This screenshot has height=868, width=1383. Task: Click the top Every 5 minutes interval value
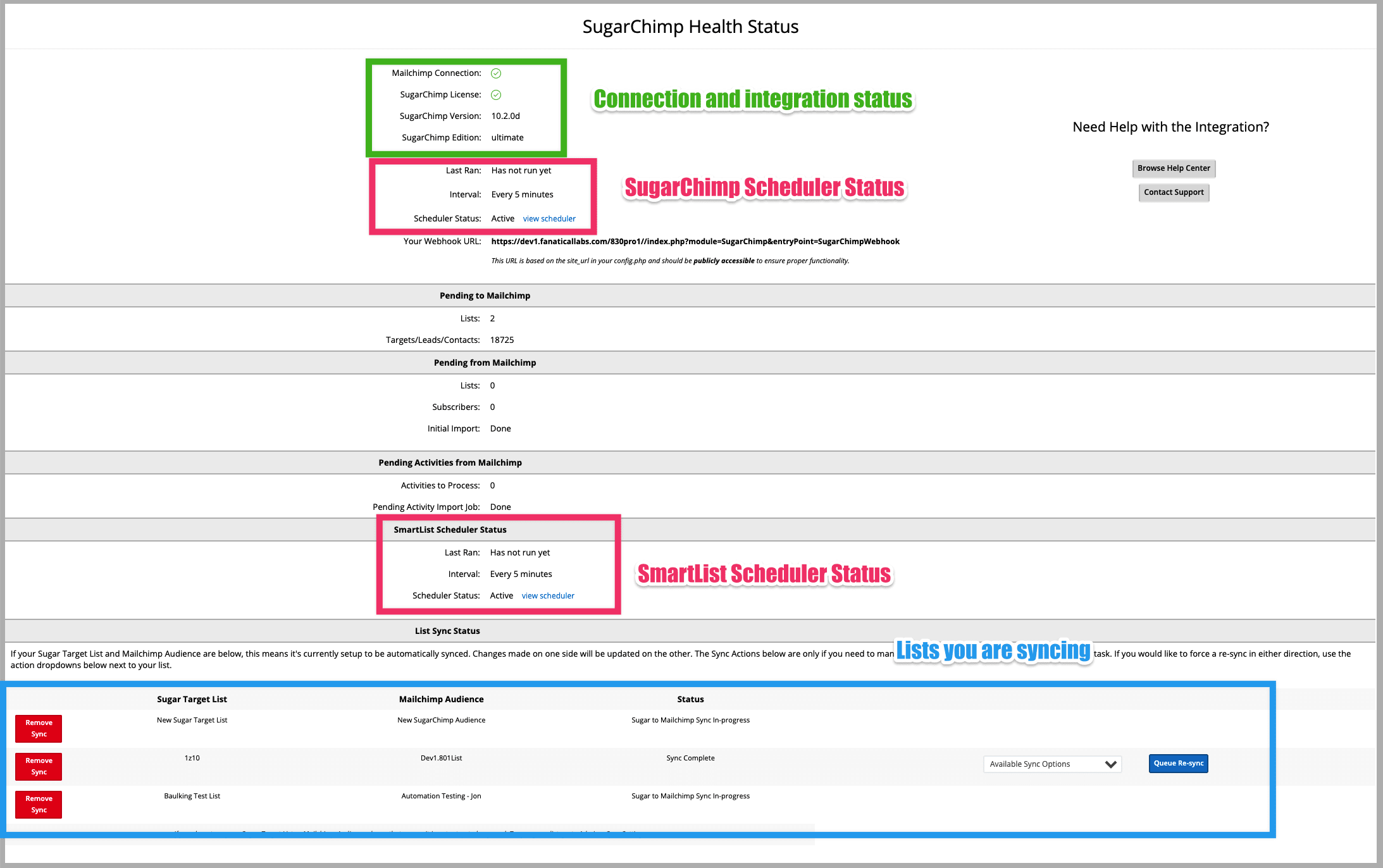522,195
